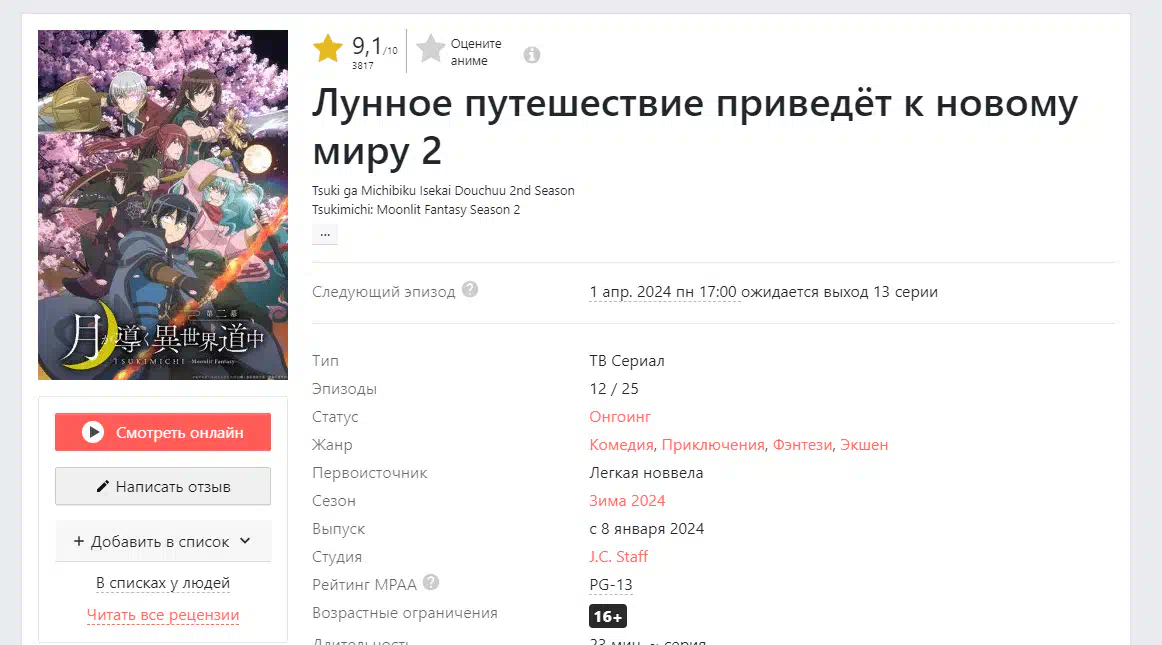Select the Фэнтези genre link
This screenshot has width=1162, height=645.
click(803, 445)
